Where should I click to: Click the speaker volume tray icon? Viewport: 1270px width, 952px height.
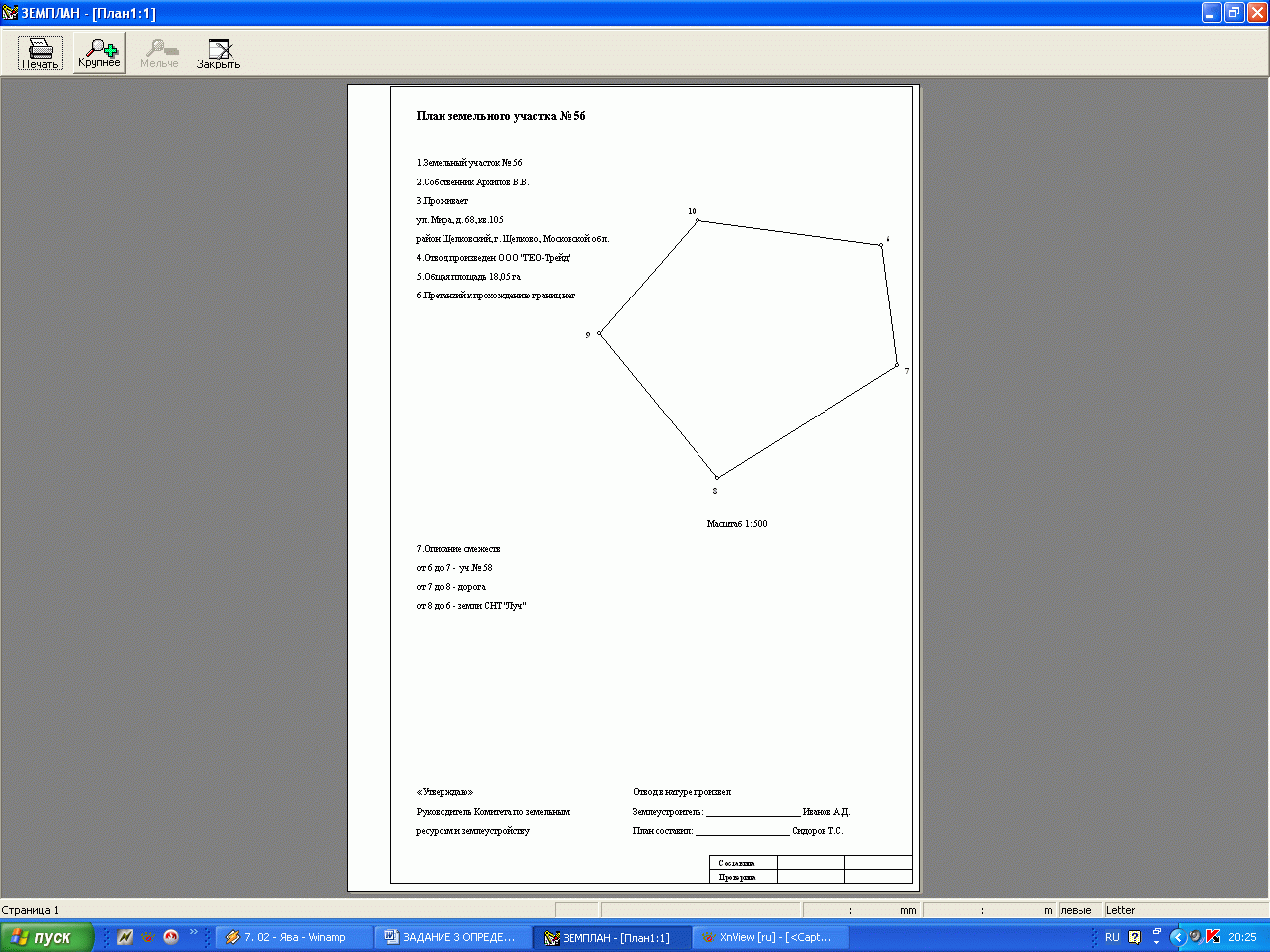click(1196, 937)
